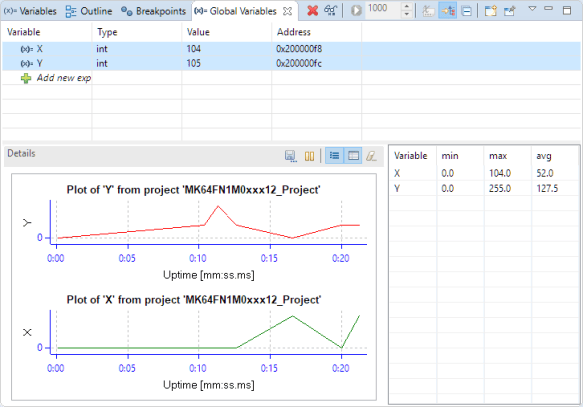Click avg value 52.0

545,173
